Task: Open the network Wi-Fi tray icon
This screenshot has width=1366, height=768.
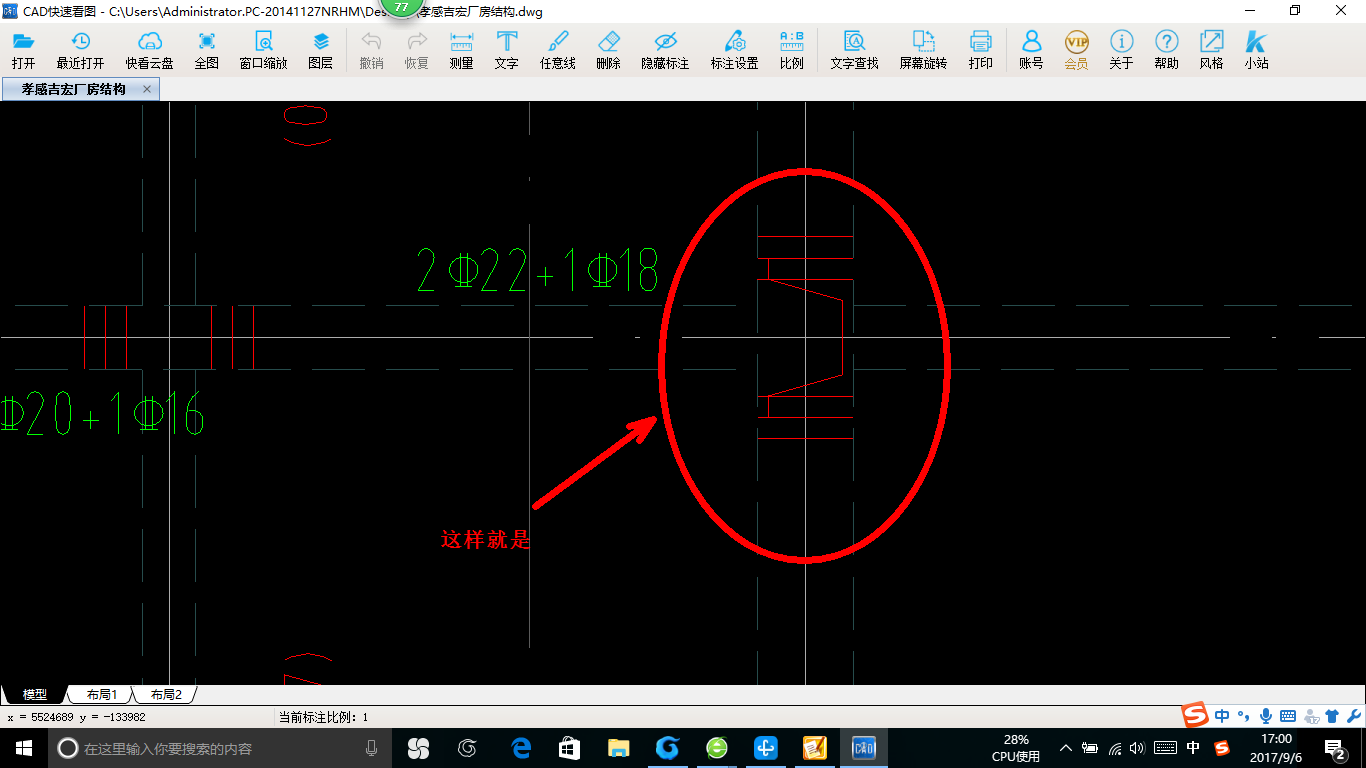Action: [1114, 748]
